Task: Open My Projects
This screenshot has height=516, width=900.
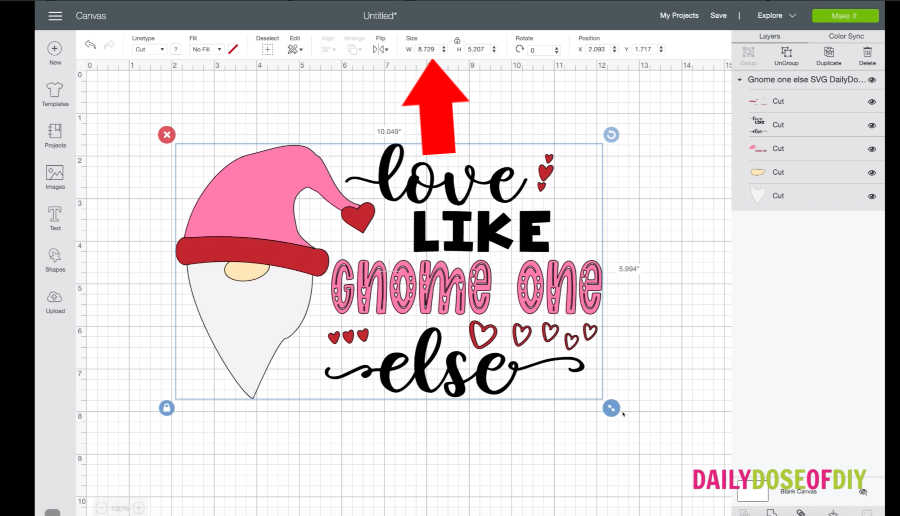Action: [679, 16]
